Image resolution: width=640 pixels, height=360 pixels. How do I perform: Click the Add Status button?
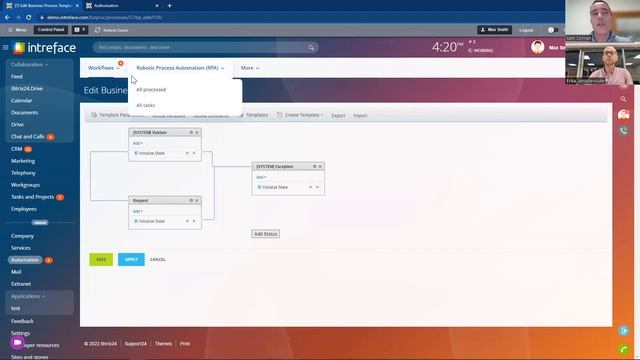(265, 234)
